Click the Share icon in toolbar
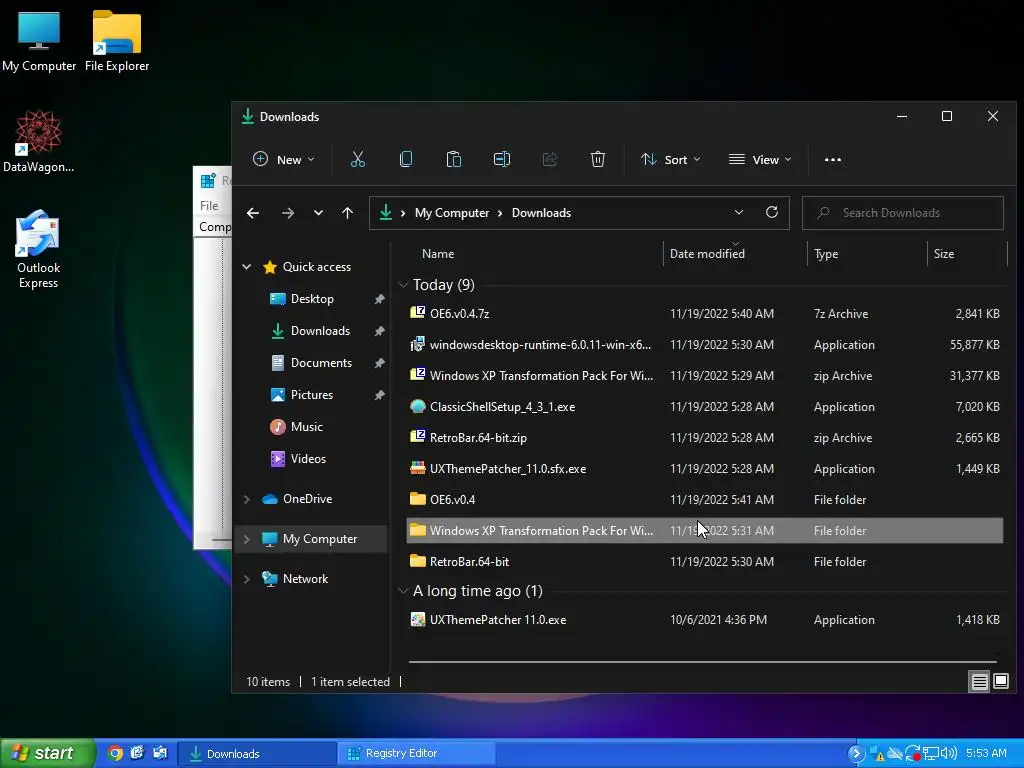Screen dimensions: 1024x768 [550, 159]
